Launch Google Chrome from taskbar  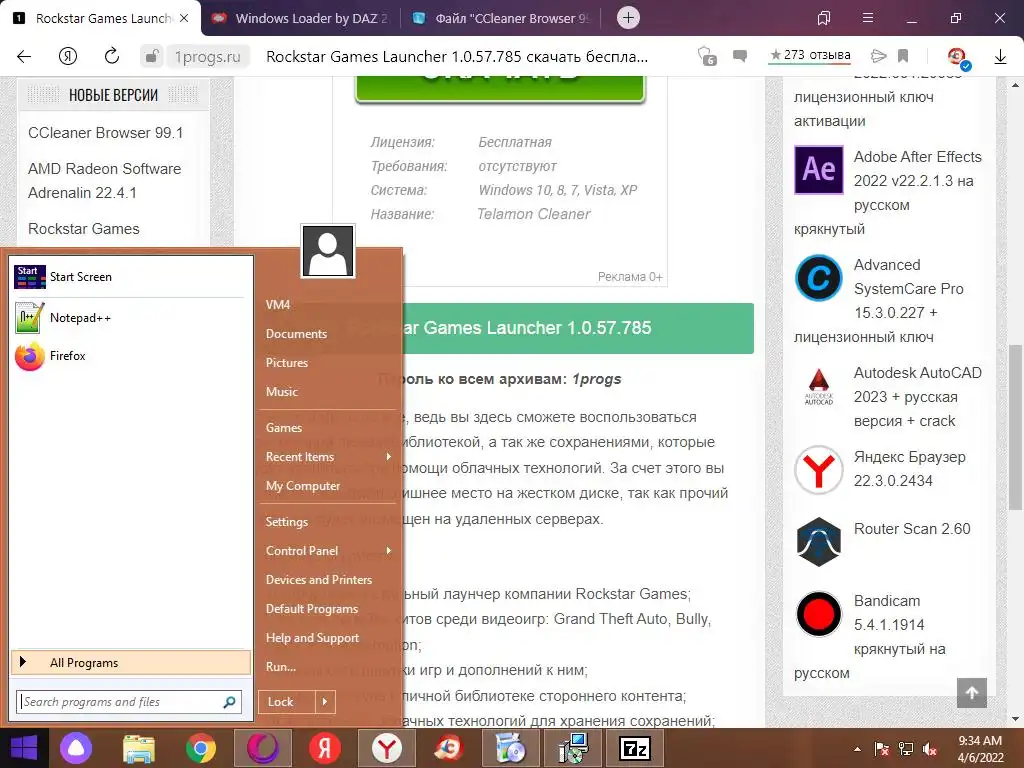200,748
